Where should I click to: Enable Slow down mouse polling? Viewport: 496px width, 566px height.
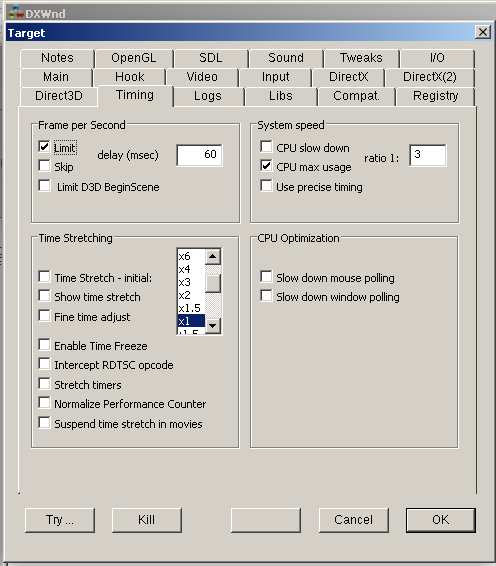point(266,277)
